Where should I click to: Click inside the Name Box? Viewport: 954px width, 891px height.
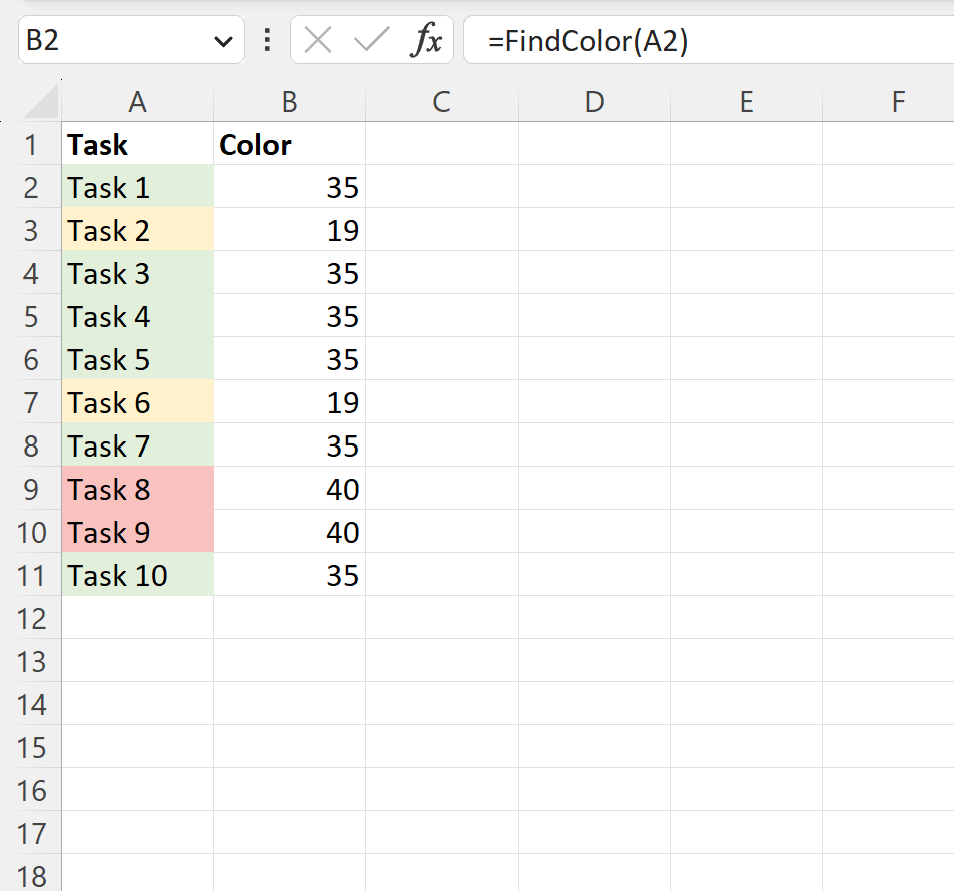coord(110,41)
